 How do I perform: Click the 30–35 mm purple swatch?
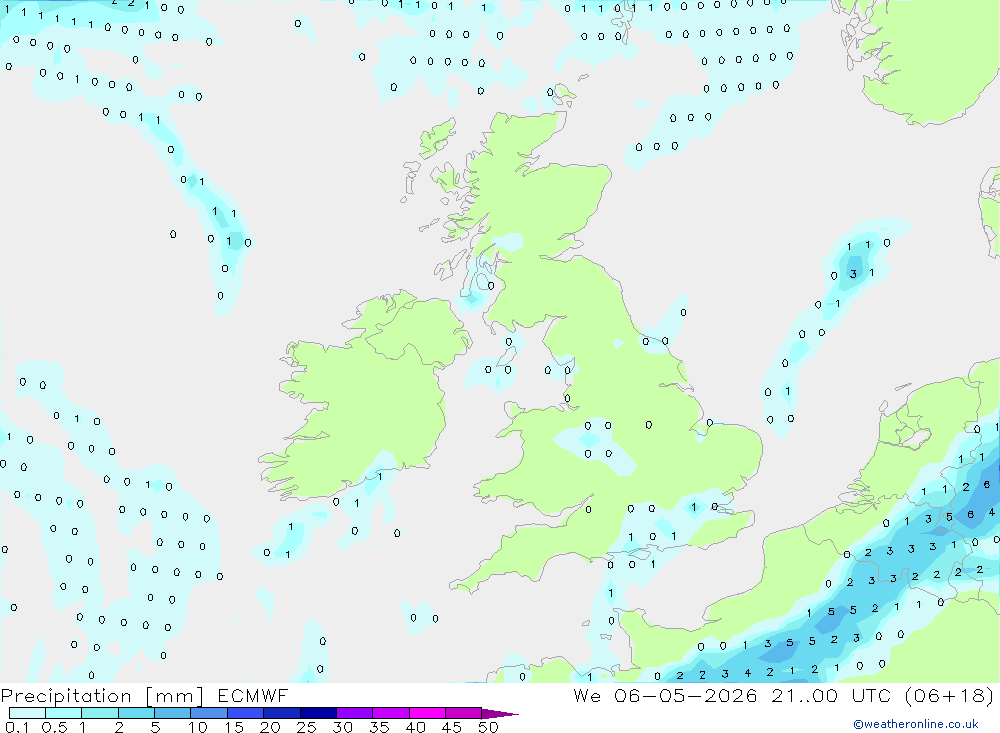(354, 713)
